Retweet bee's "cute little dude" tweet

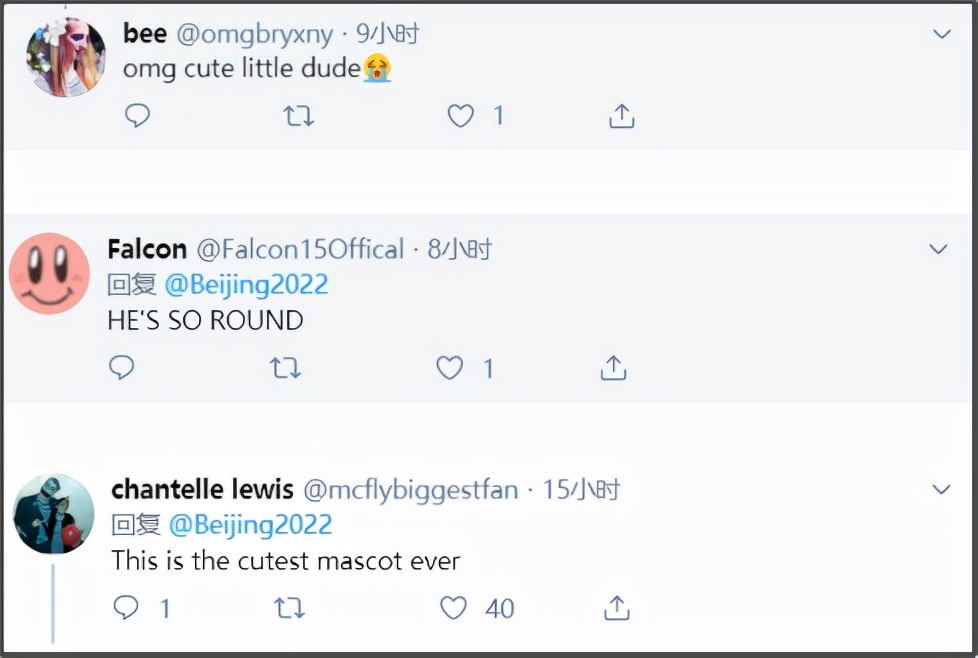pos(299,117)
